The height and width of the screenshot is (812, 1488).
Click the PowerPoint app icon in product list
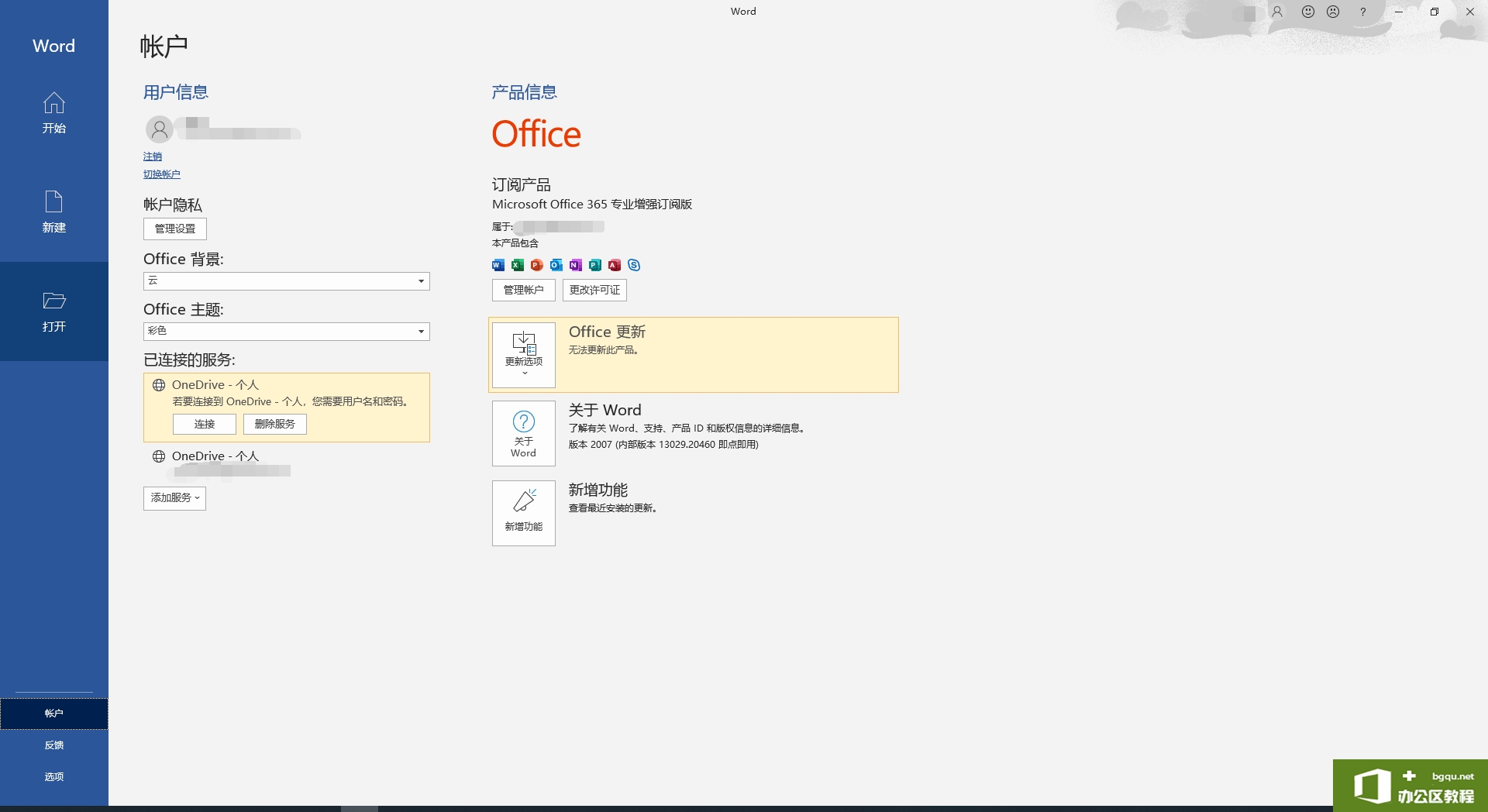point(537,265)
